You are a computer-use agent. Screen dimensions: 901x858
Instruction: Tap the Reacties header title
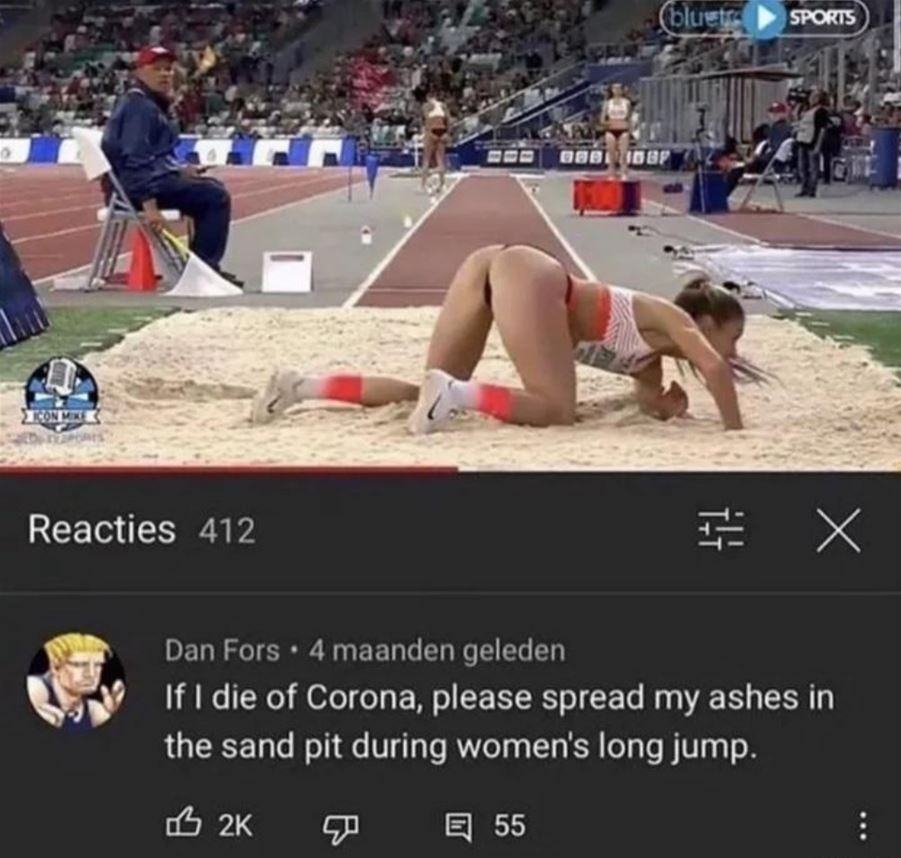tap(102, 529)
